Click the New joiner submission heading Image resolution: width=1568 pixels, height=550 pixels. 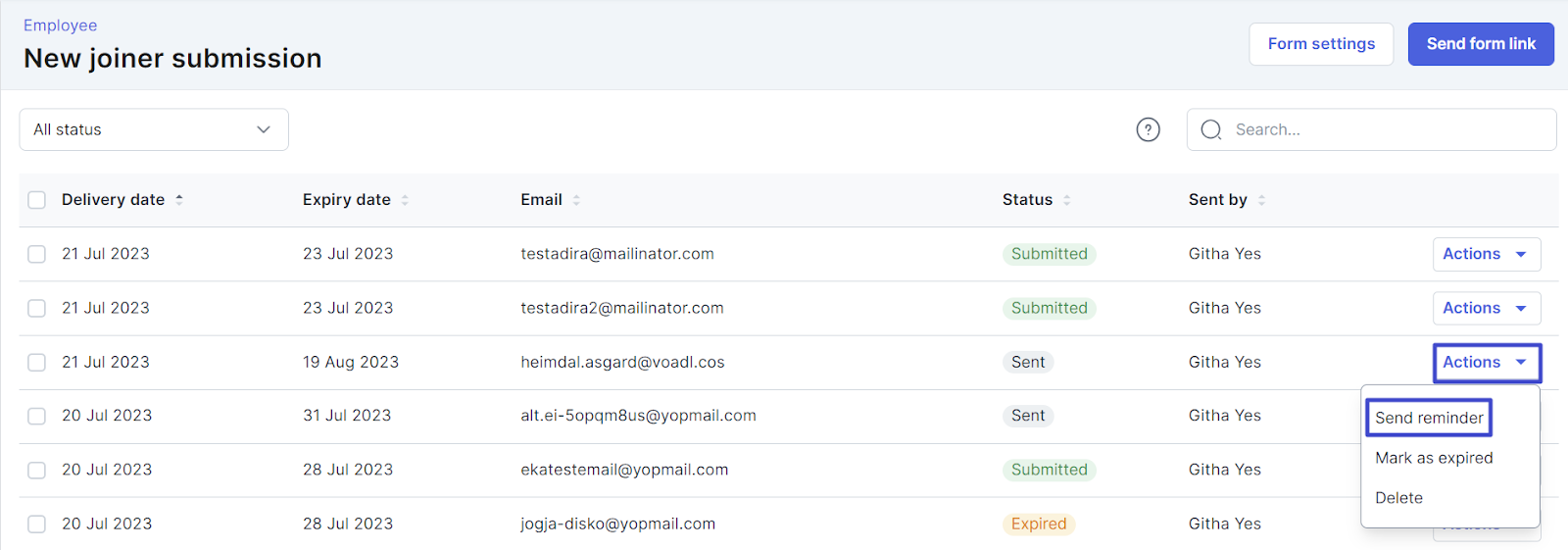pyautogui.click(x=172, y=59)
